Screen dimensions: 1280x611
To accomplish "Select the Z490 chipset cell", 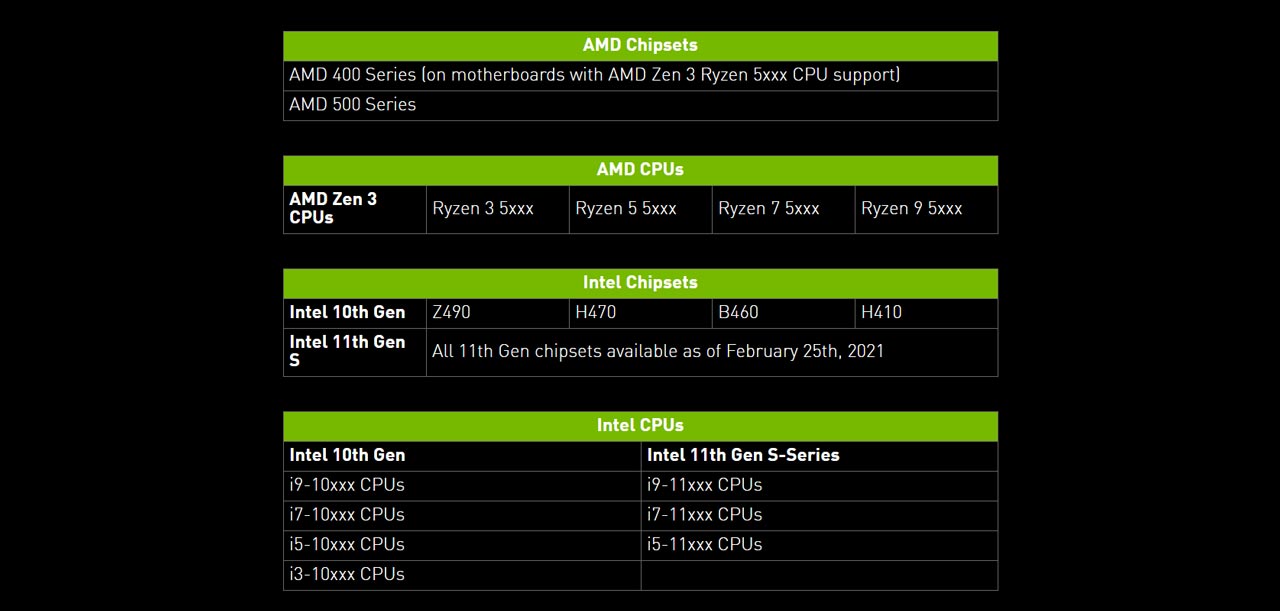I will tap(451, 312).
